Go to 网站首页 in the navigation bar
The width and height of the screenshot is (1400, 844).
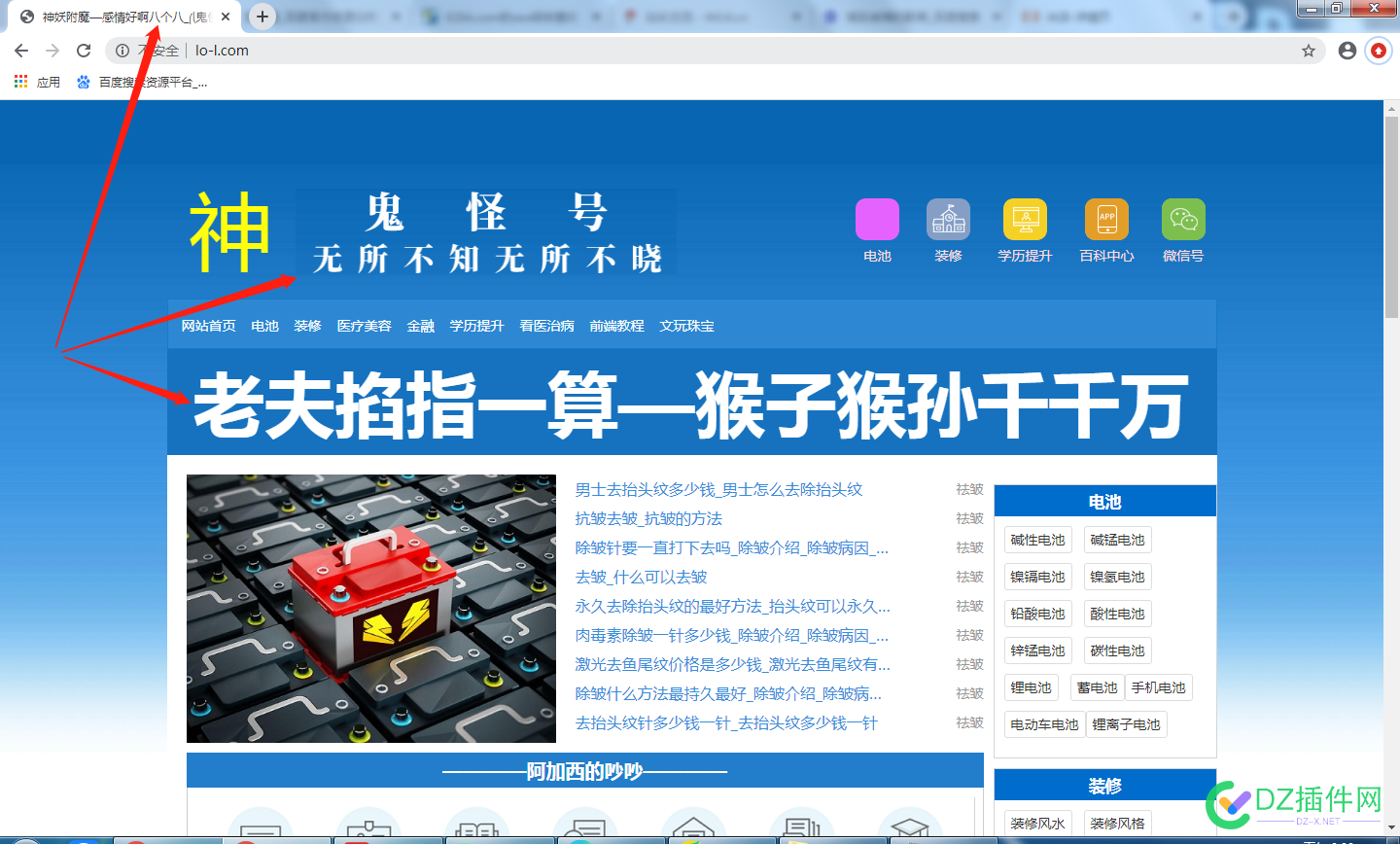tap(208, 326)
